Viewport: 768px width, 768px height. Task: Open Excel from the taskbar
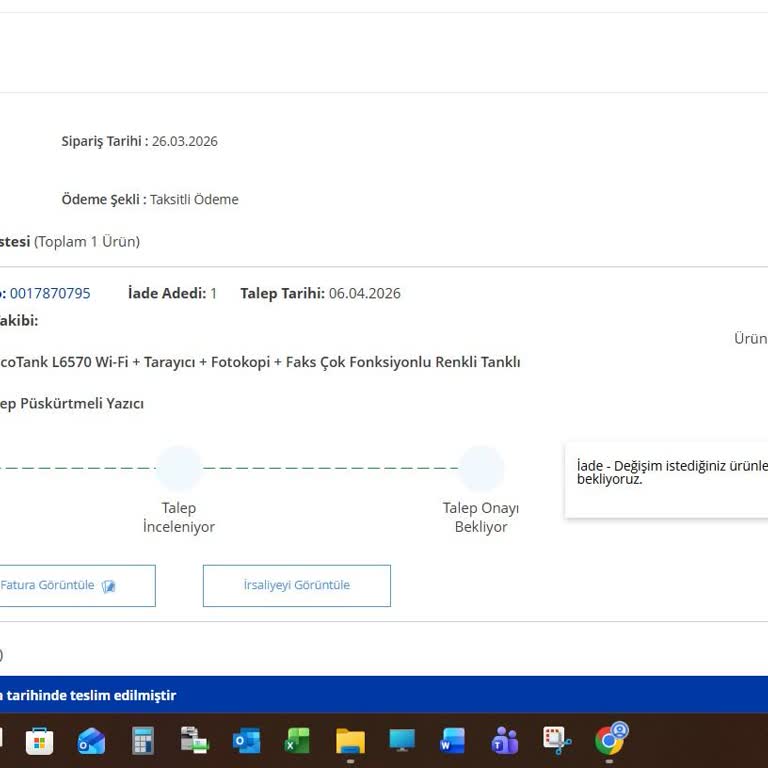coord(298,741)
